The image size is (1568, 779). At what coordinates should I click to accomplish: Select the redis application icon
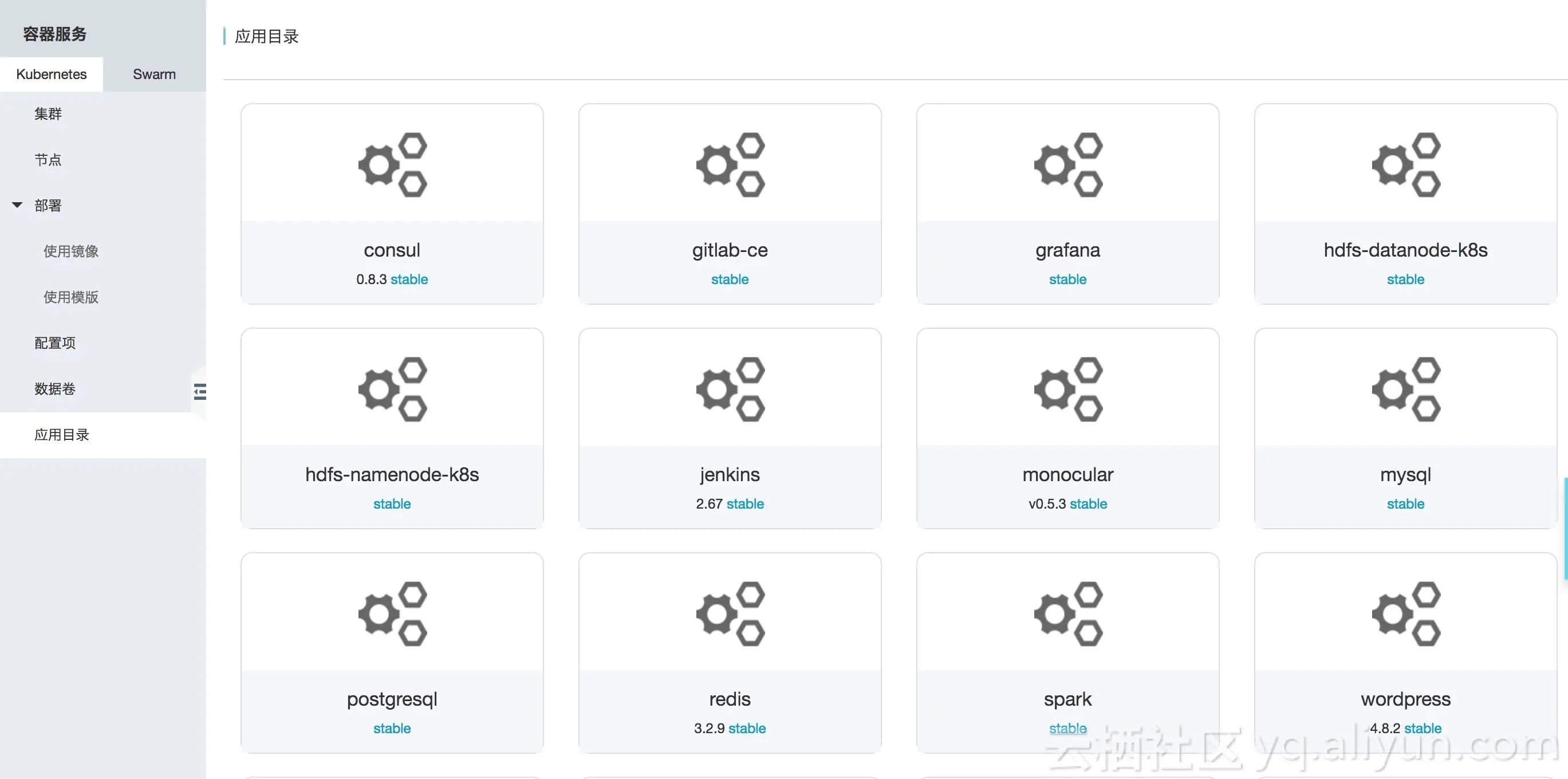[730, 613]
